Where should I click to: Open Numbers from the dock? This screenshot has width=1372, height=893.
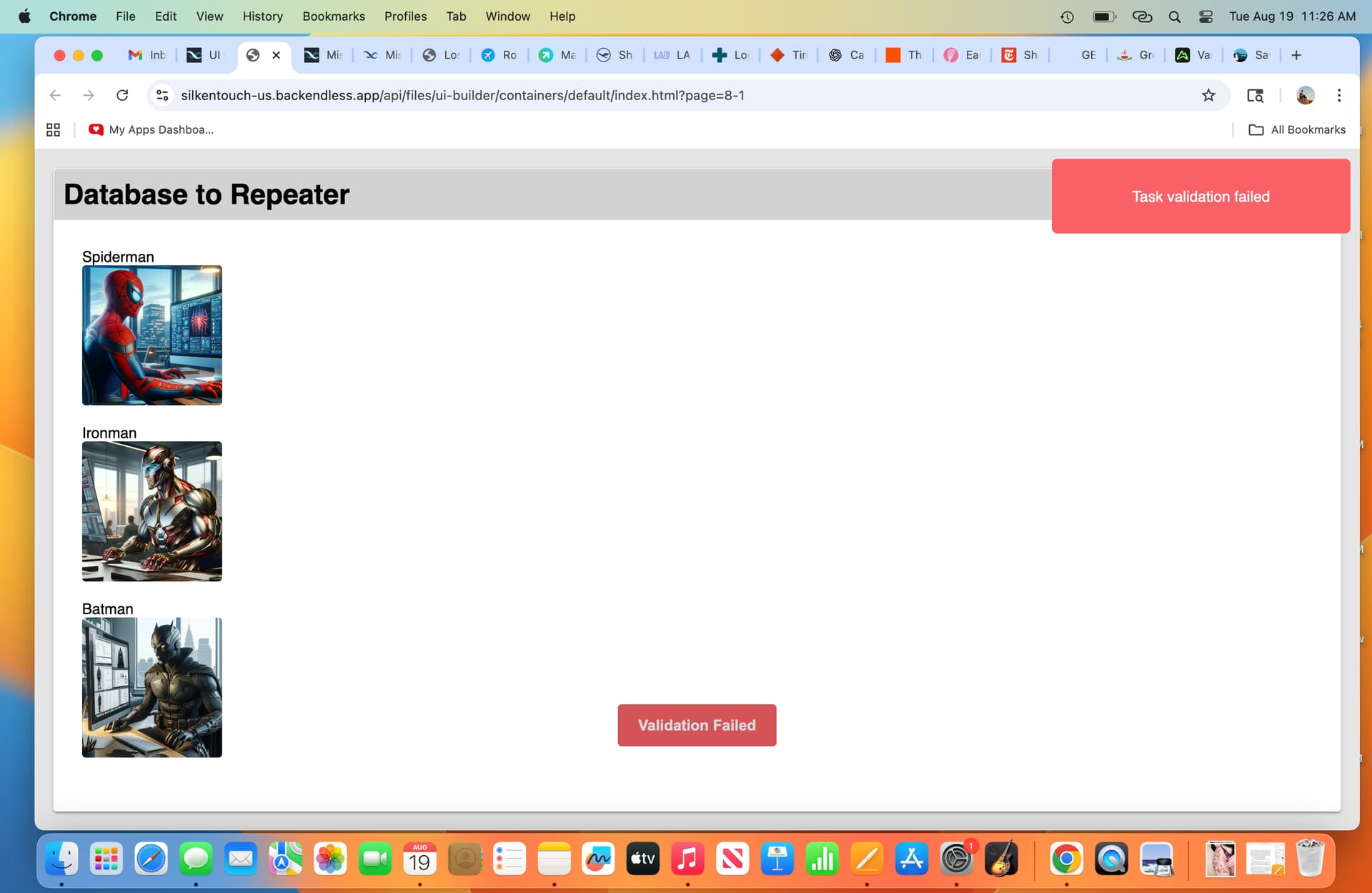(822, 859)
